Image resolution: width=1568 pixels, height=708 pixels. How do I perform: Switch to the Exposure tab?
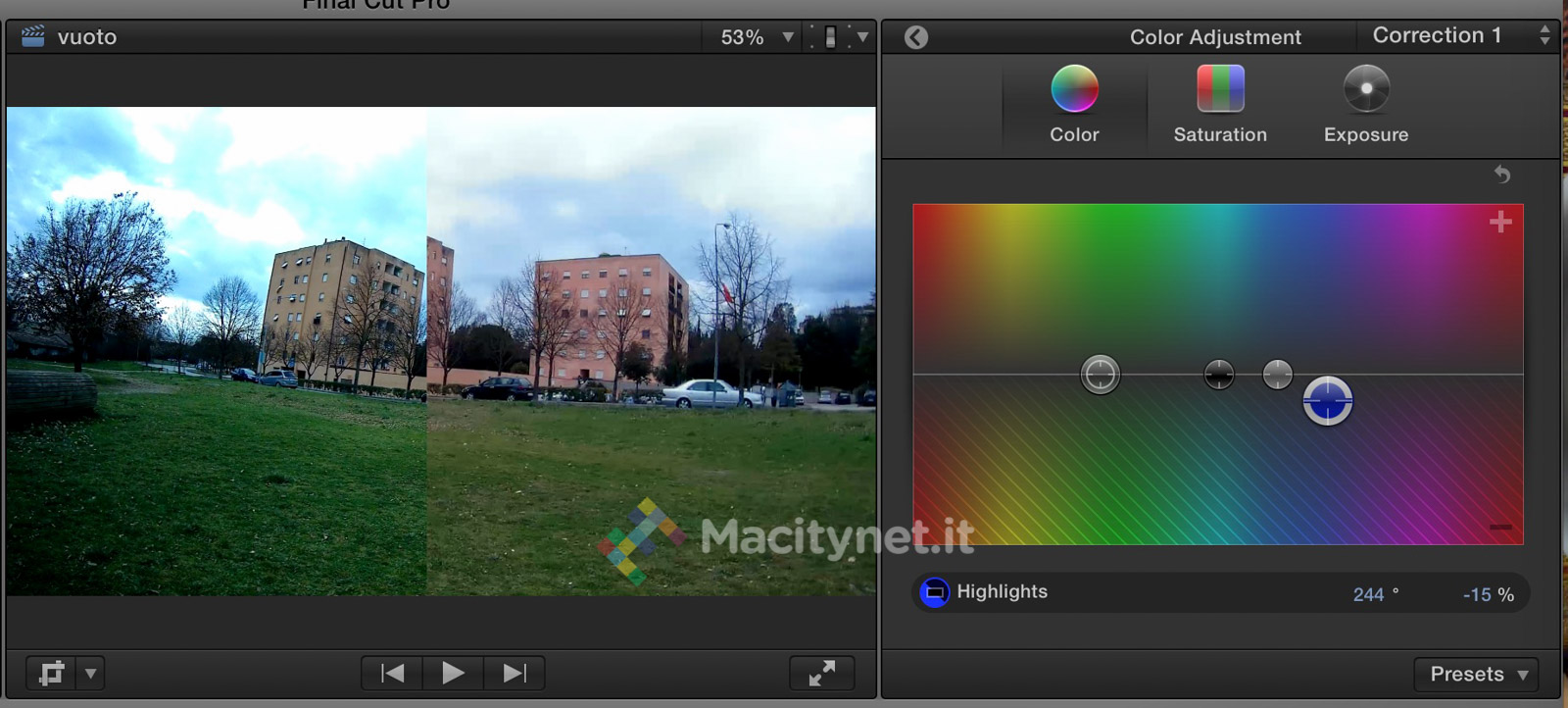point(1365,104)
